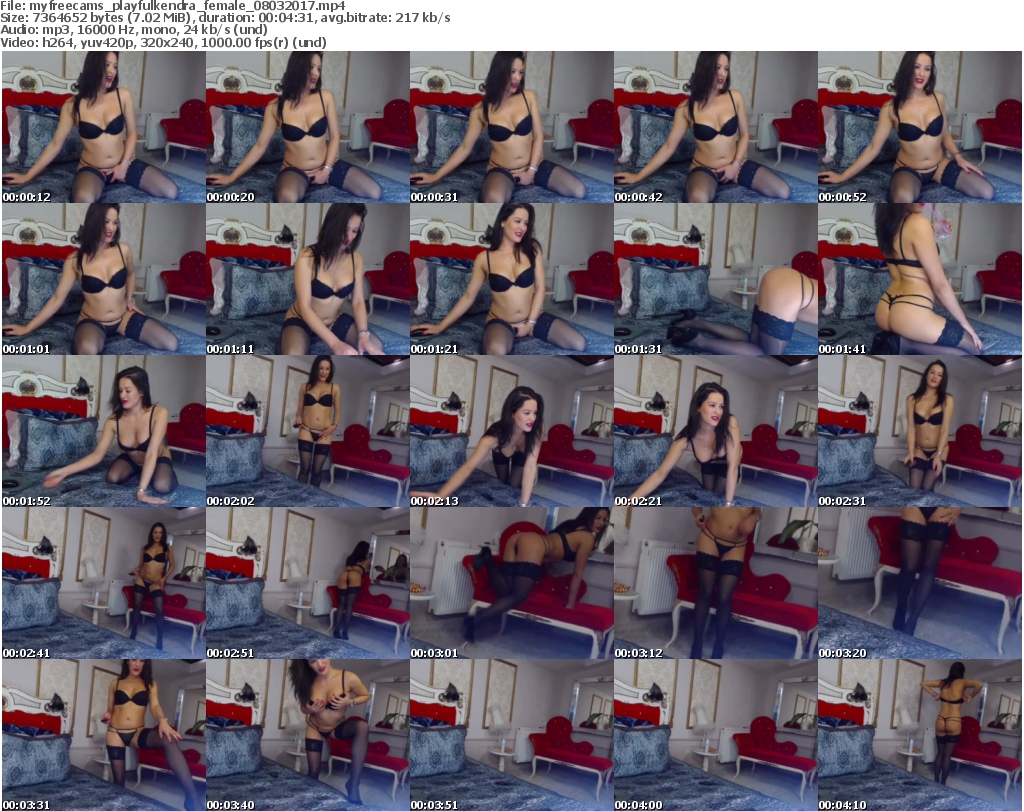Open the frame thumbnail stamped 00:02:41

coord(104,584)
